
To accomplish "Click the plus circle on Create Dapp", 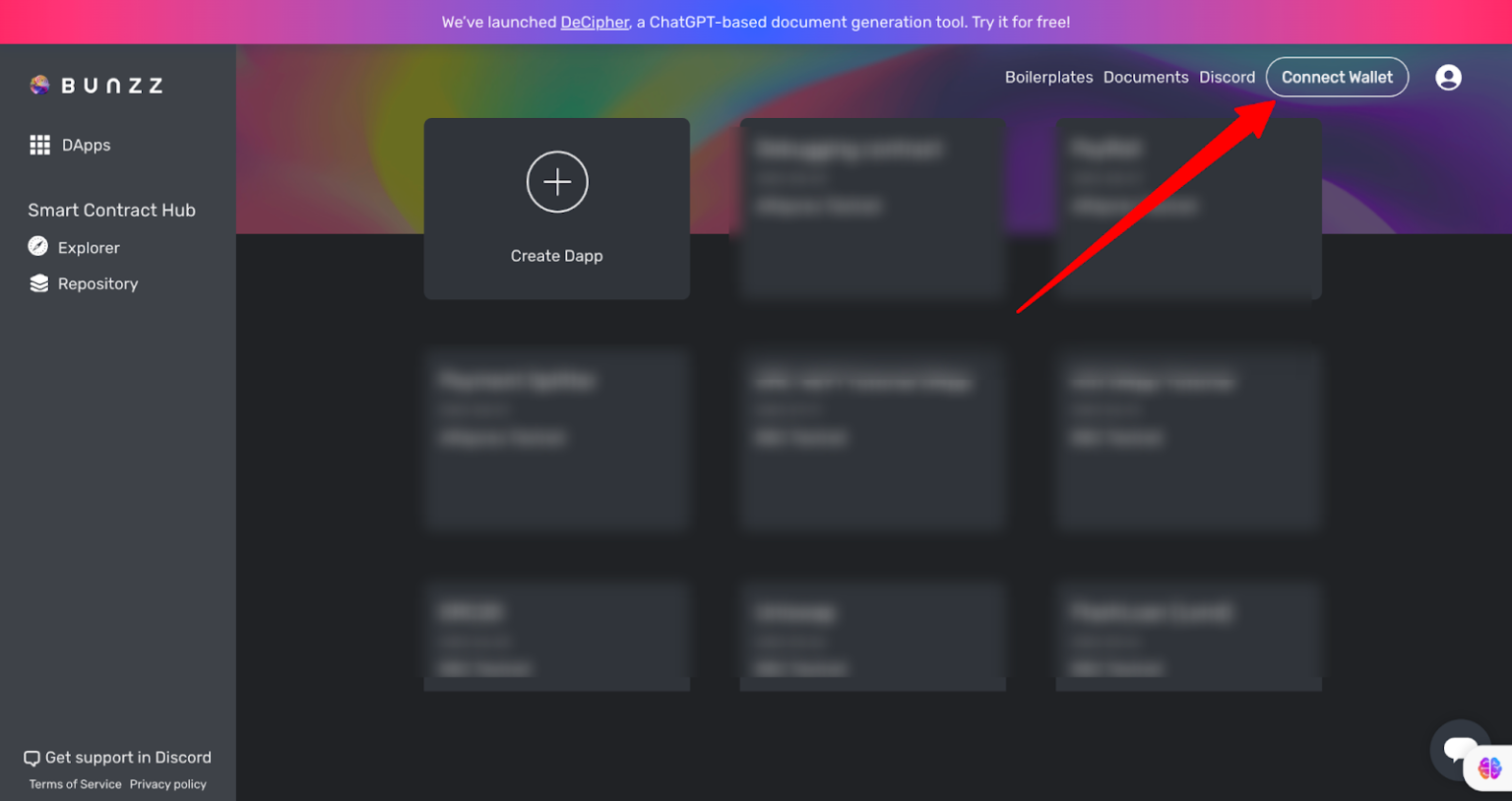I will click(x=556, y=182).
